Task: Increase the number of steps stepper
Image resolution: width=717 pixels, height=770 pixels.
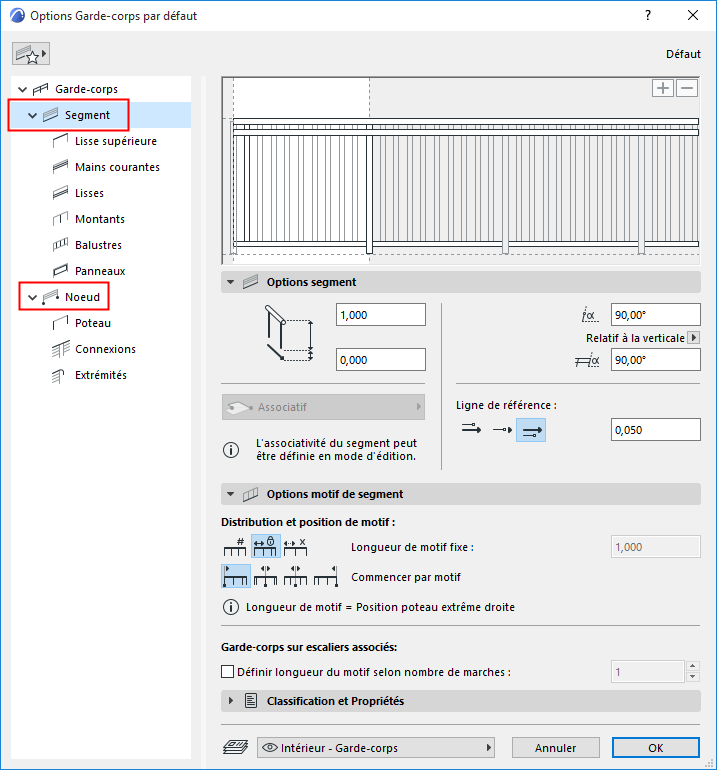Action: (692, 666)
